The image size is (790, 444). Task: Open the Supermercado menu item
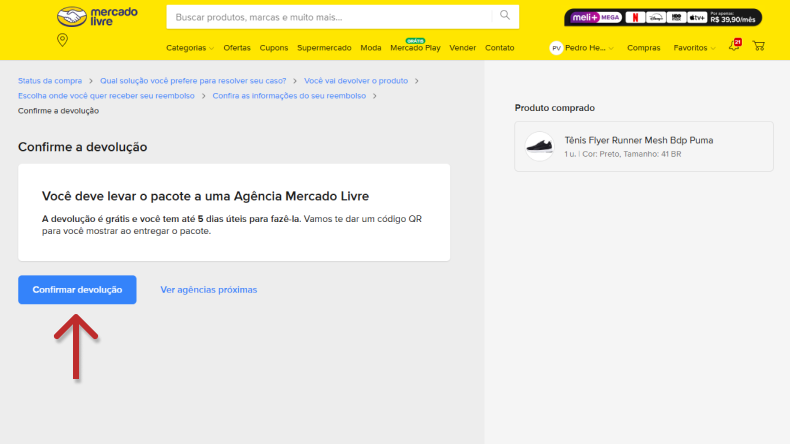pos(324,48)
